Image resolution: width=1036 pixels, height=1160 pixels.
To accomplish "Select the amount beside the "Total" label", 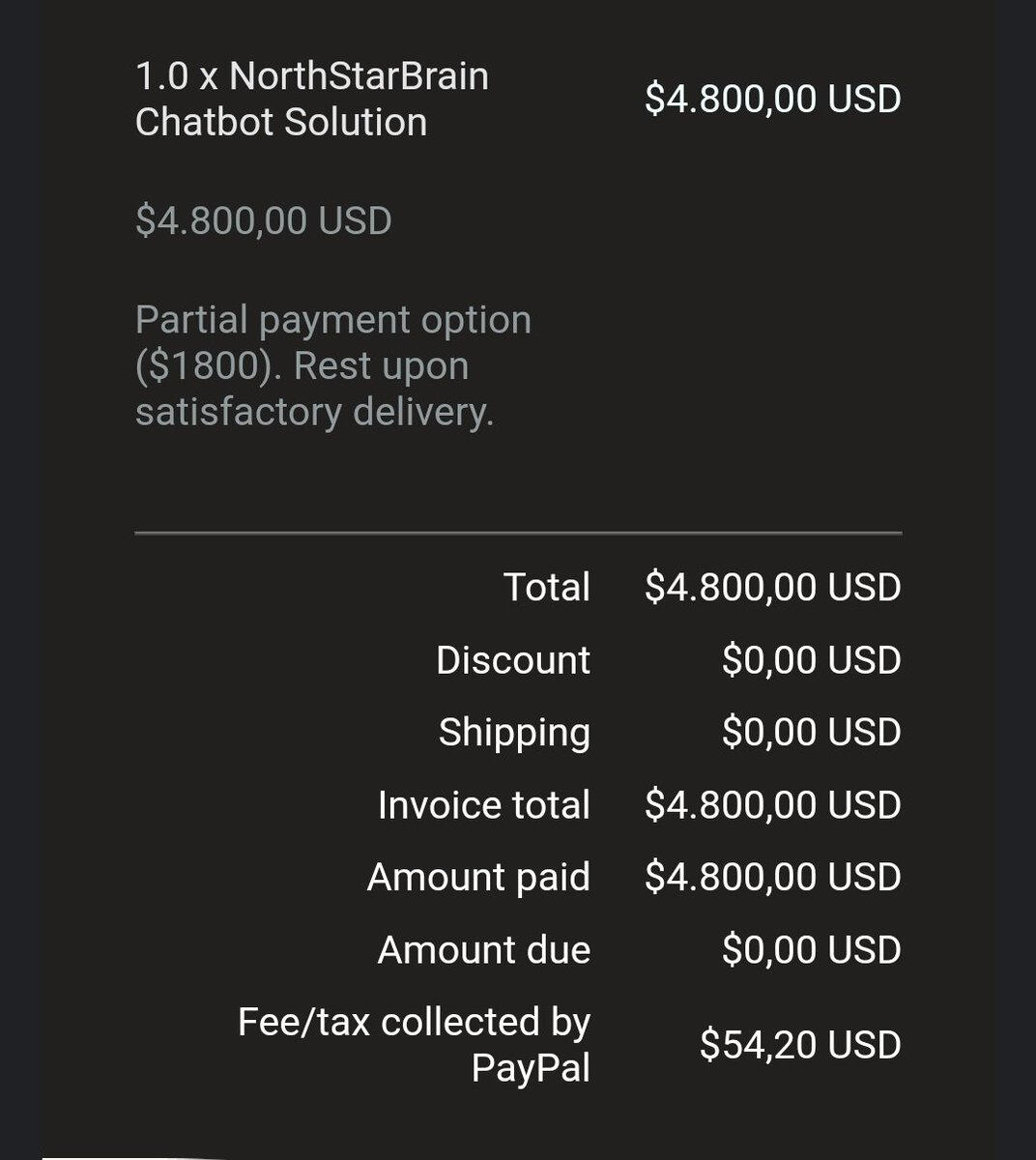I will pyautogui.click(x=772, y=587).
